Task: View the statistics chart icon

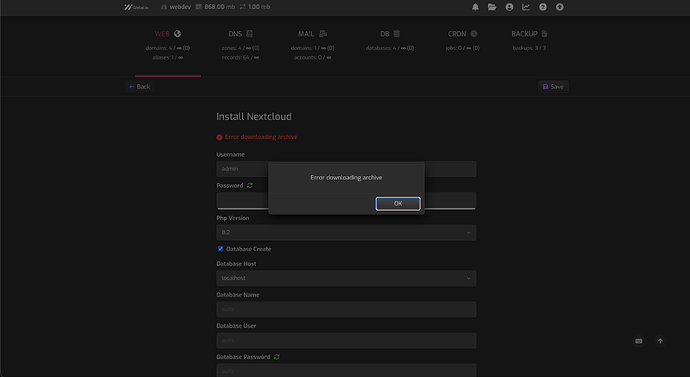Action: 526,7
